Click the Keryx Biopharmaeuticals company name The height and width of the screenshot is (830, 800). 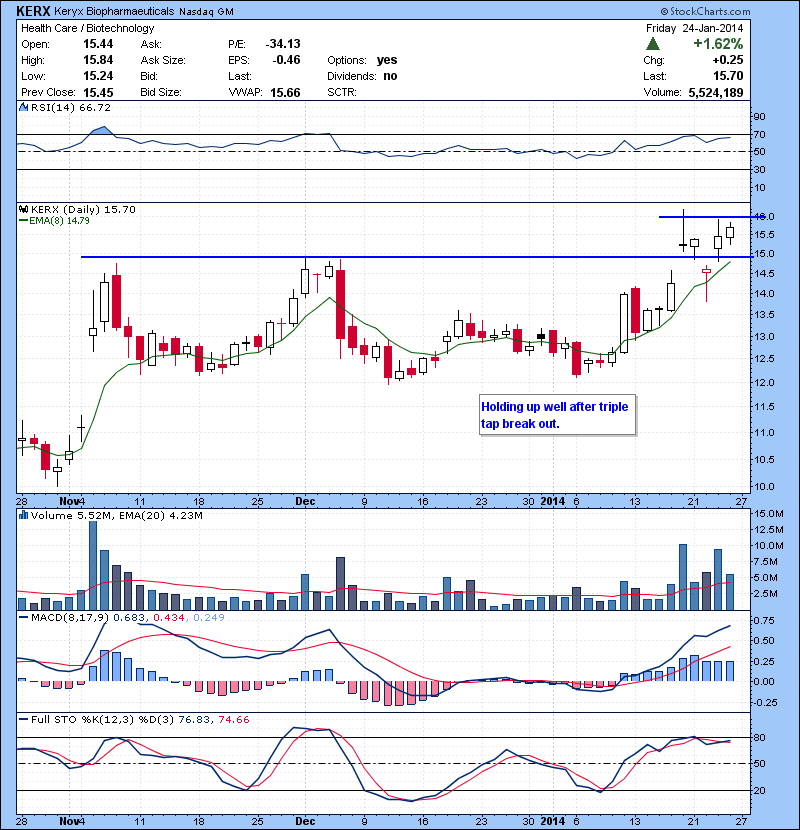tap(114, 11)
